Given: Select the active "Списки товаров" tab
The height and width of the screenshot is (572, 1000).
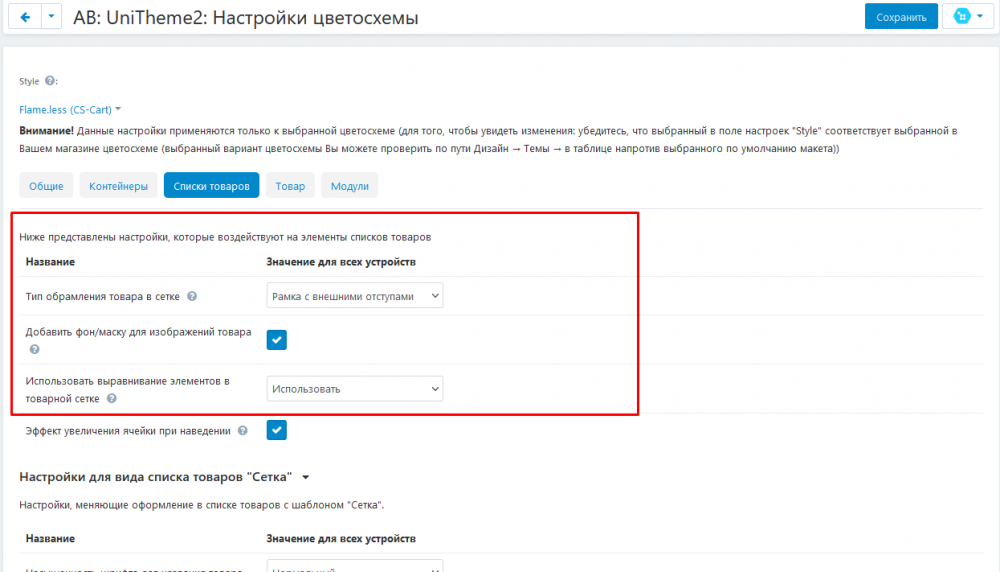Looking at the screenshot, I should [211, 186].
